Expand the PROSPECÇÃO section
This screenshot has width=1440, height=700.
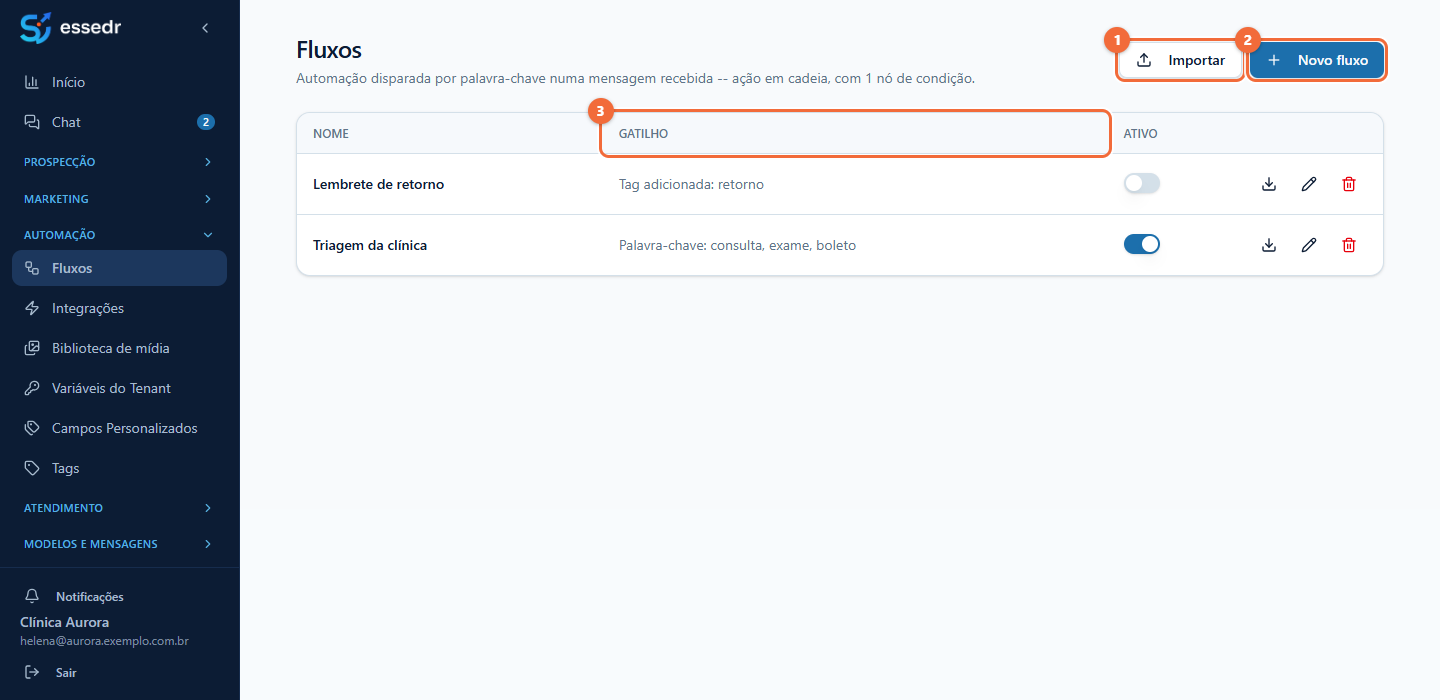[120, 161]
